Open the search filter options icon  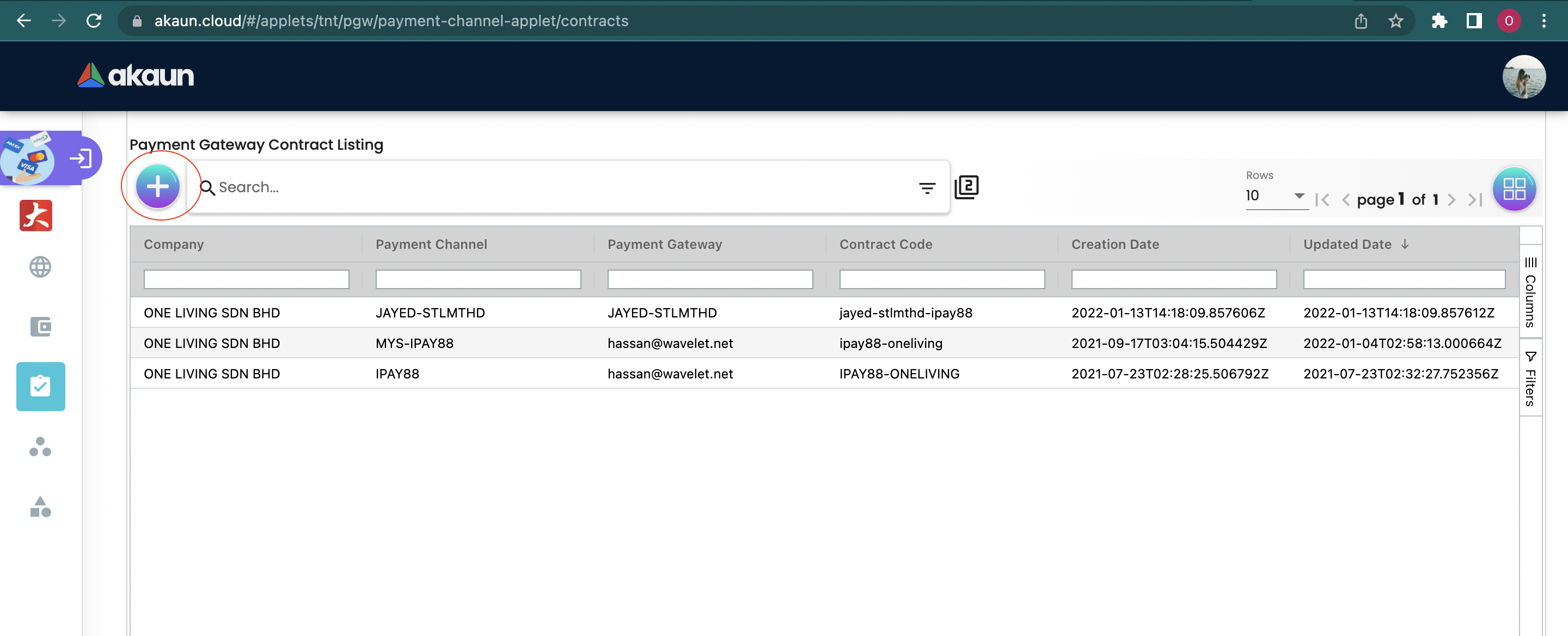coord(927,188)
